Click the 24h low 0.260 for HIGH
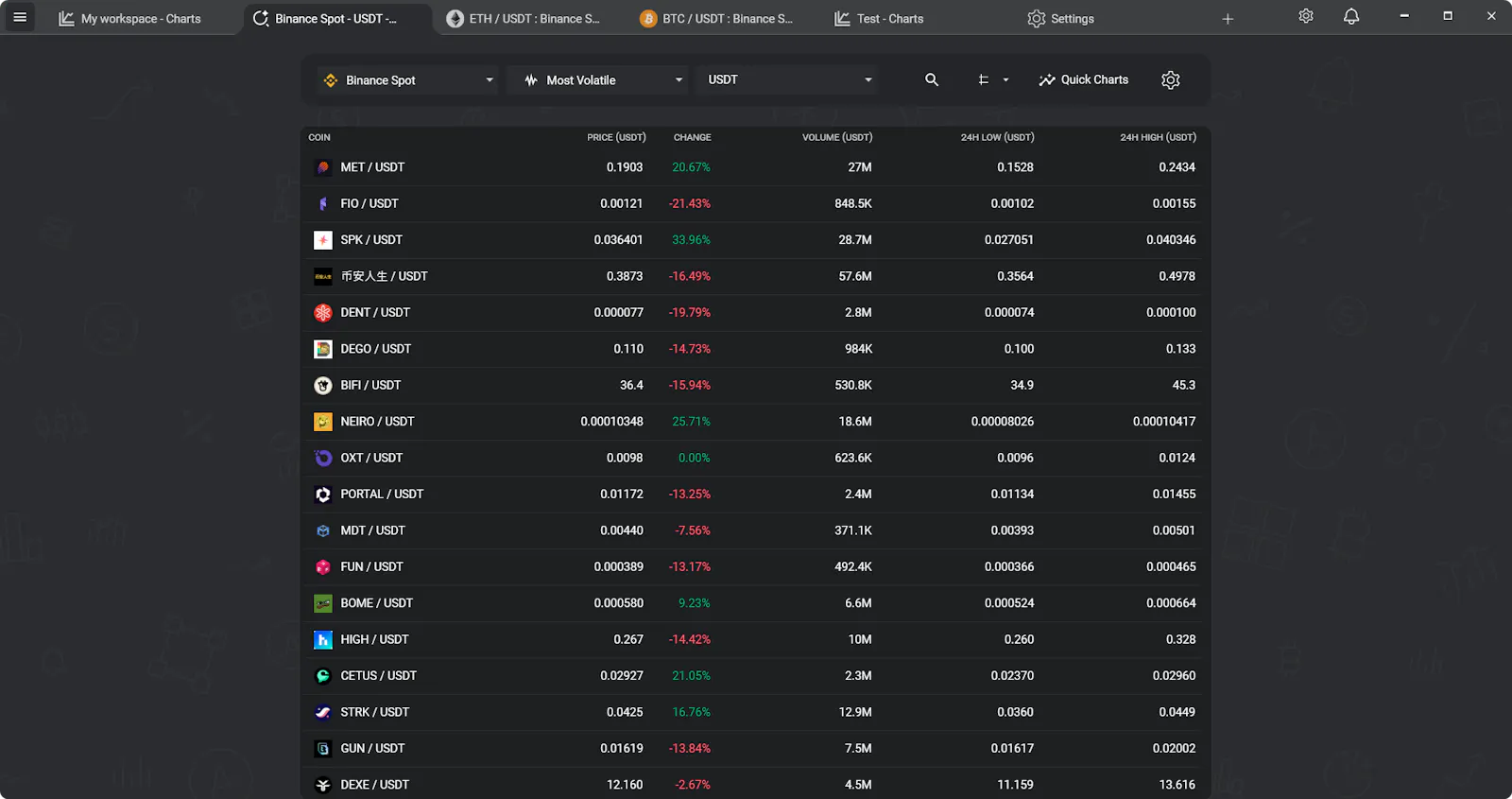 [x=1019, y=640]
